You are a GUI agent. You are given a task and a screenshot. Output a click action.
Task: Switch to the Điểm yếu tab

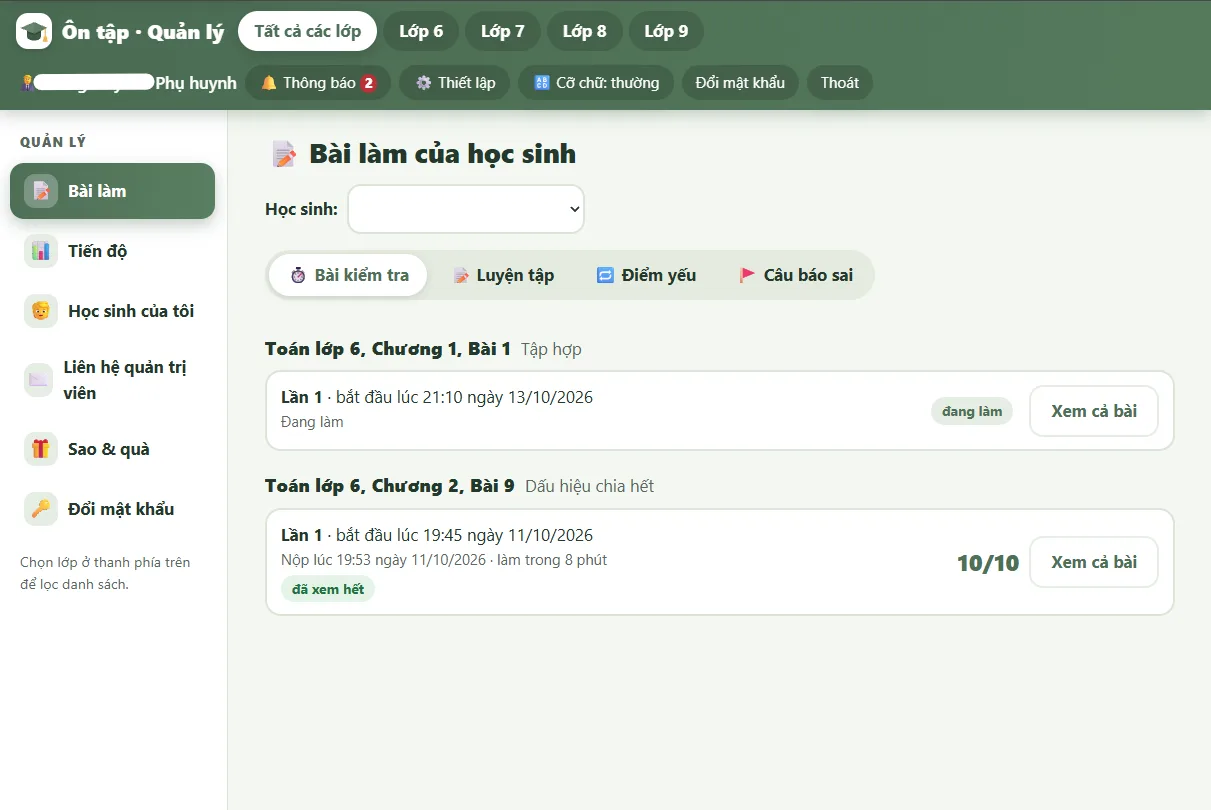click(x=647, y=275)
